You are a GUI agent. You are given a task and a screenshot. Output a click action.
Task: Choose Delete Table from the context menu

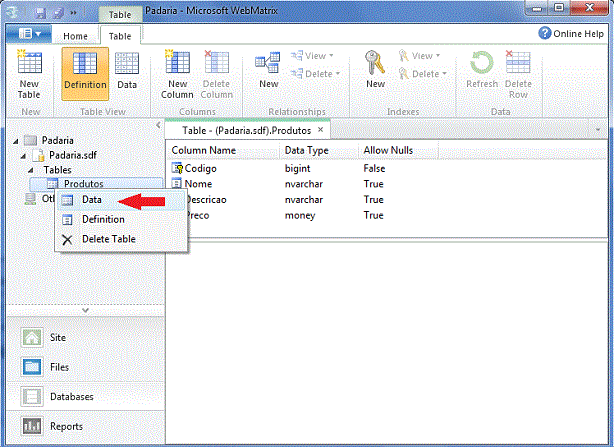(121, 239)
